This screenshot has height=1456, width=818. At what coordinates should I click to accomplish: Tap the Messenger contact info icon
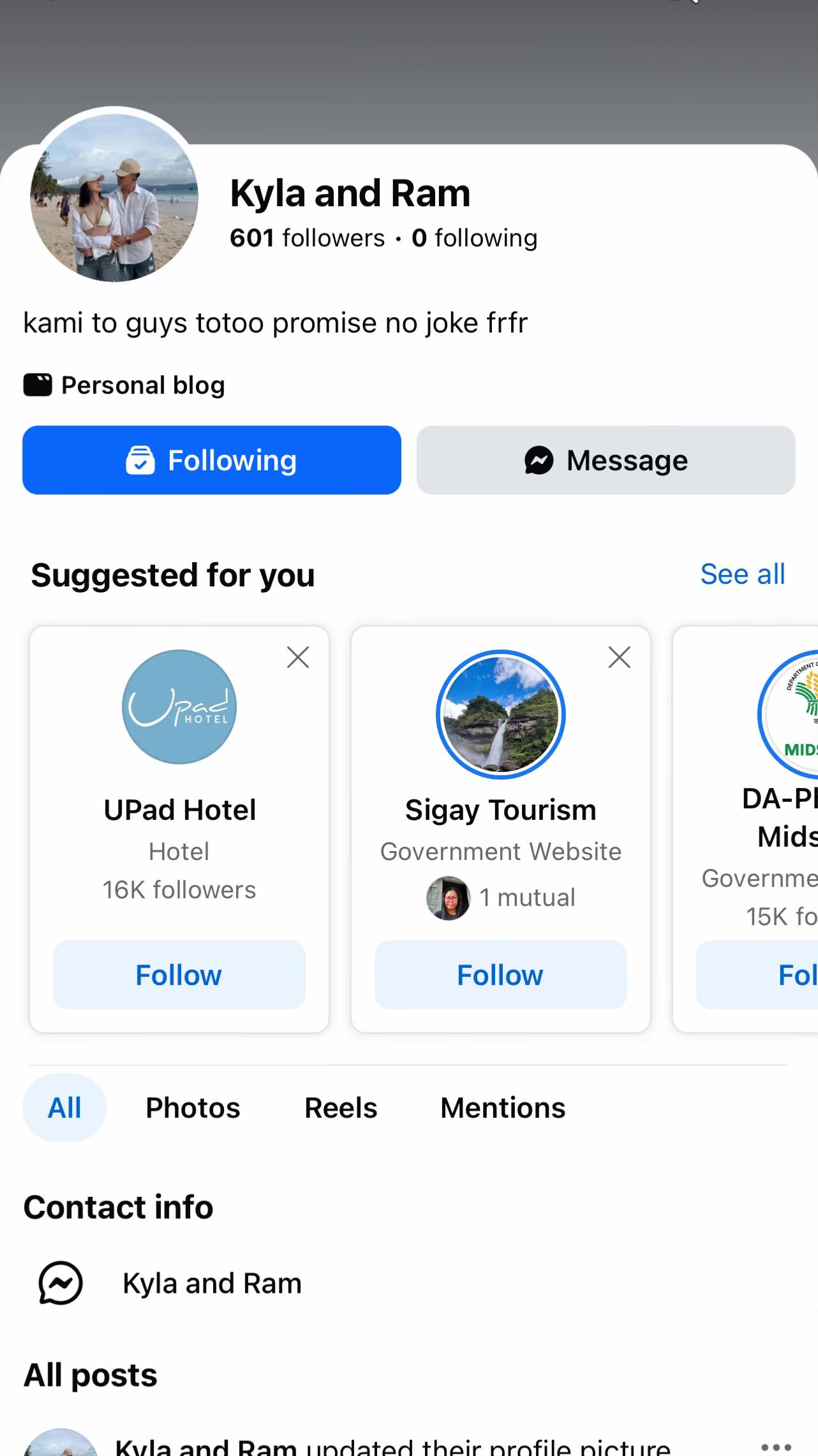(61, 1283)
